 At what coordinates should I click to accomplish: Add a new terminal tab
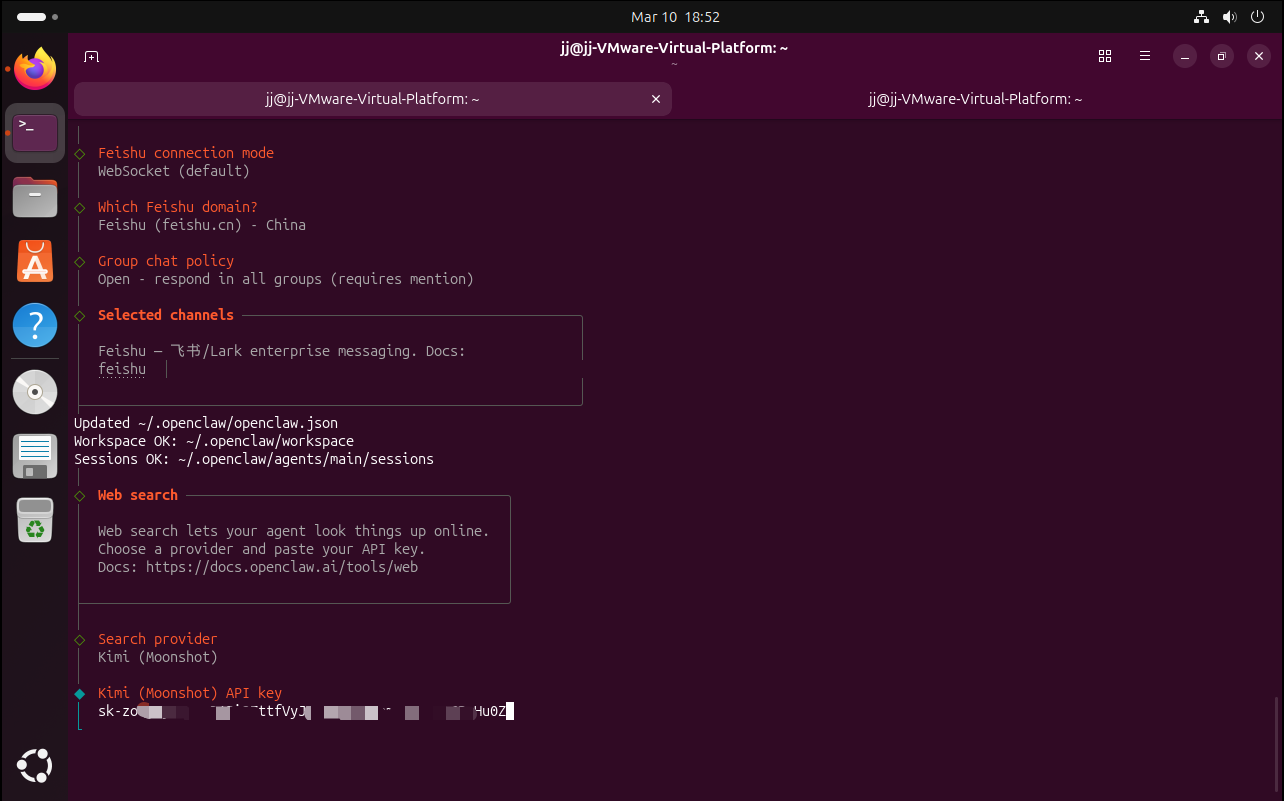click(x=91, y=56)
